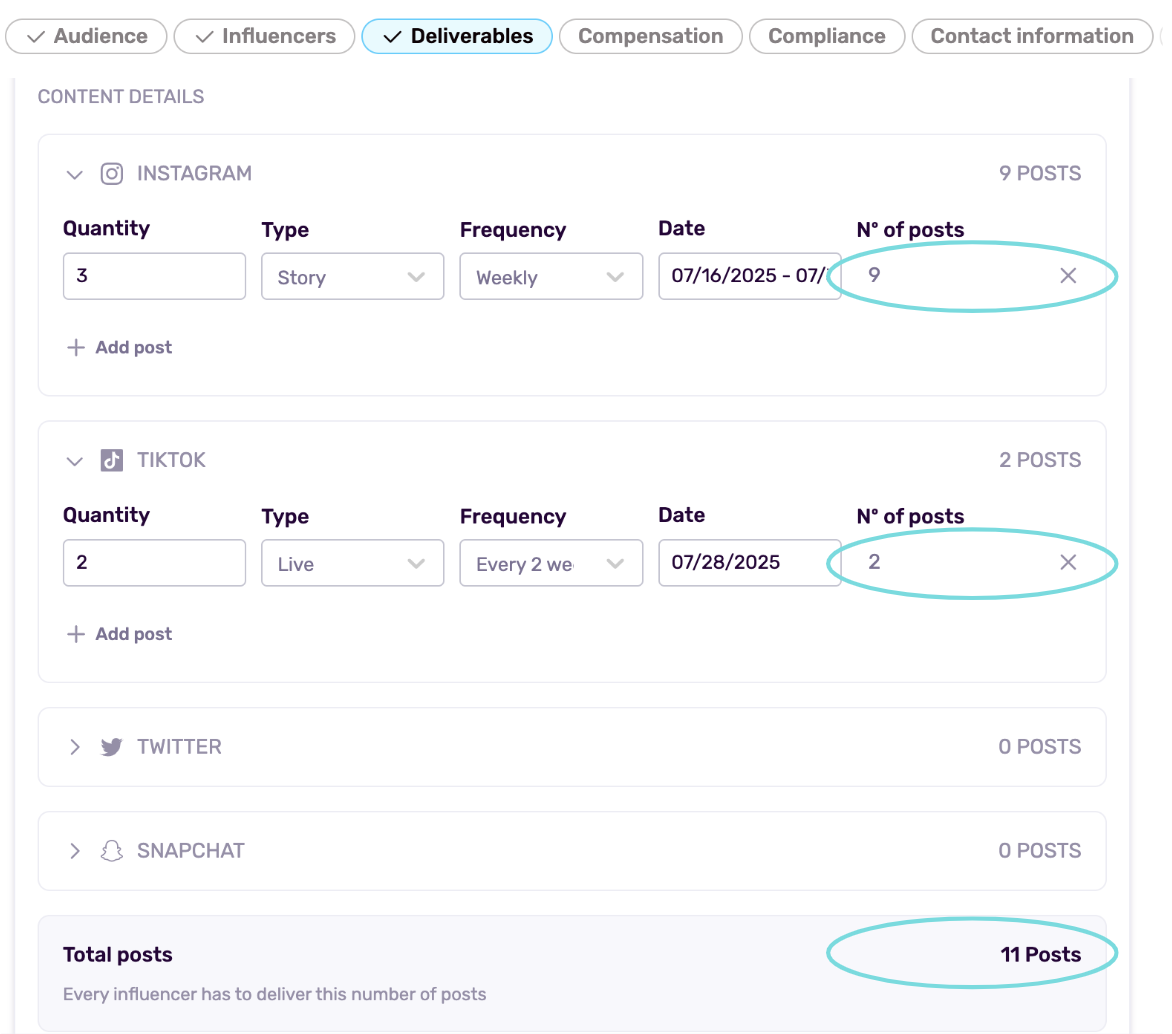Edit Instagram Quantity field showing 3

(x=155, y=276)
